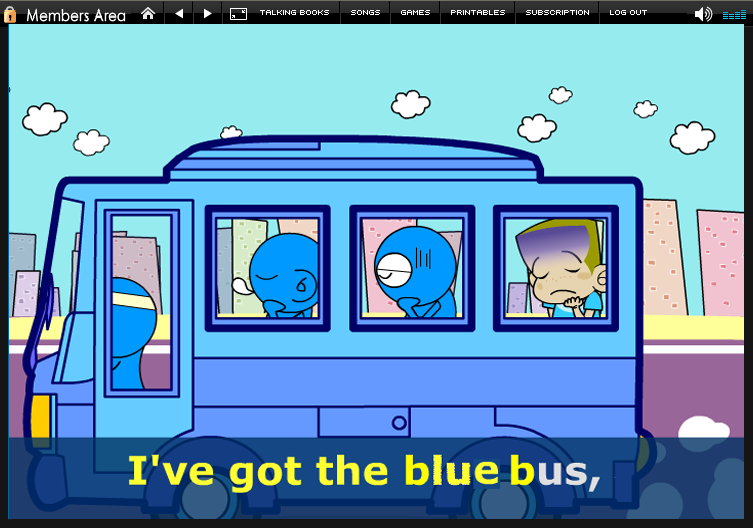Go to next page with right arrow
This screenshot has width=753, height=528.
(x=207, y=13)
